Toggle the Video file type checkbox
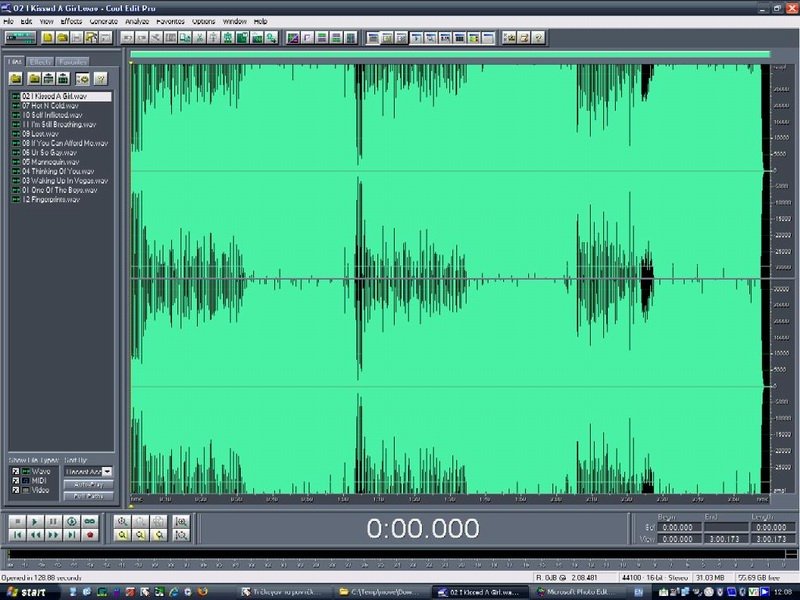Viewport: 800px width, 600px height. [x=15, y=492]
